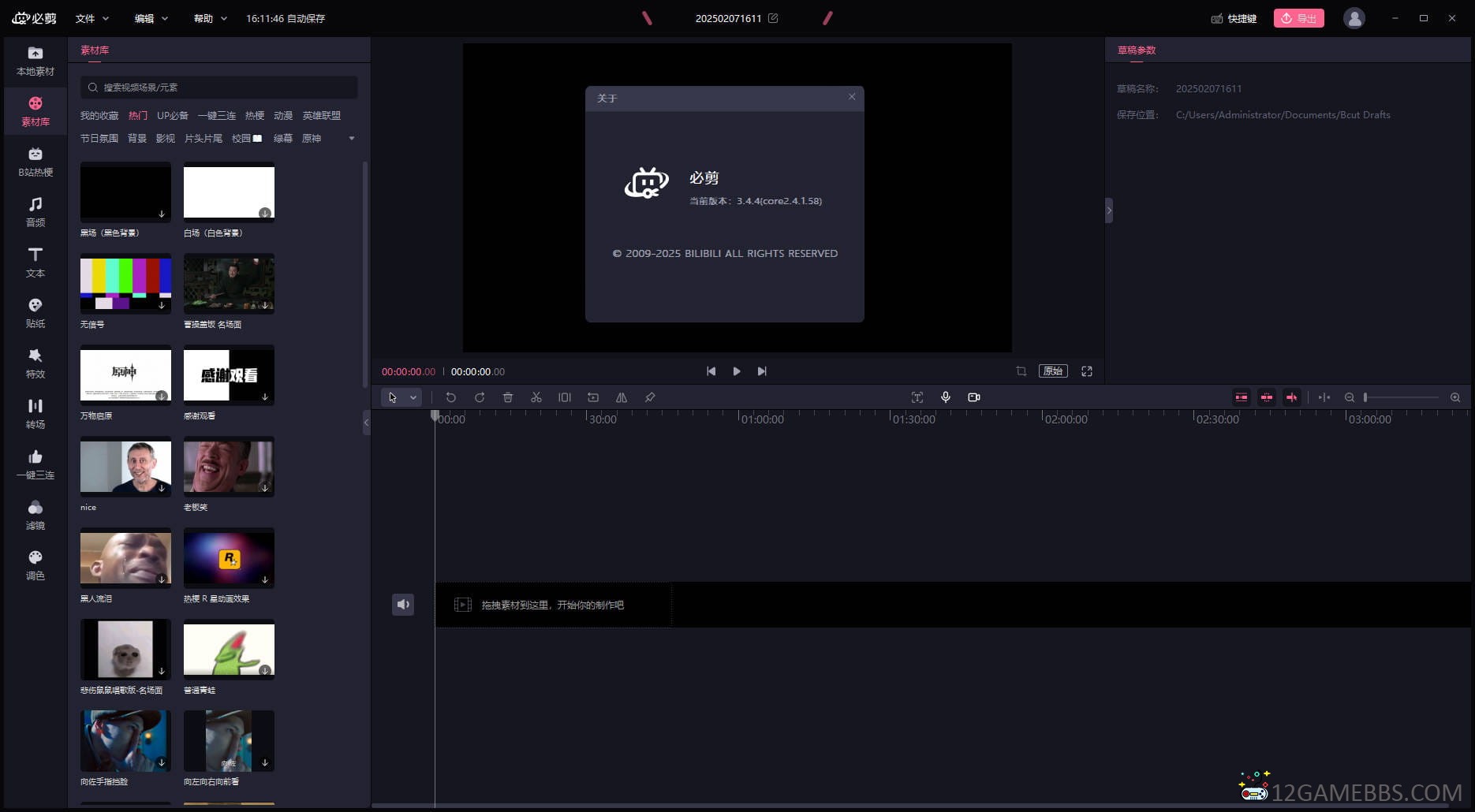Open the 文件 menu dropdown
The width and height of the screenshot is (1475, 812).
pyautogui.click(x=92, y=18)
